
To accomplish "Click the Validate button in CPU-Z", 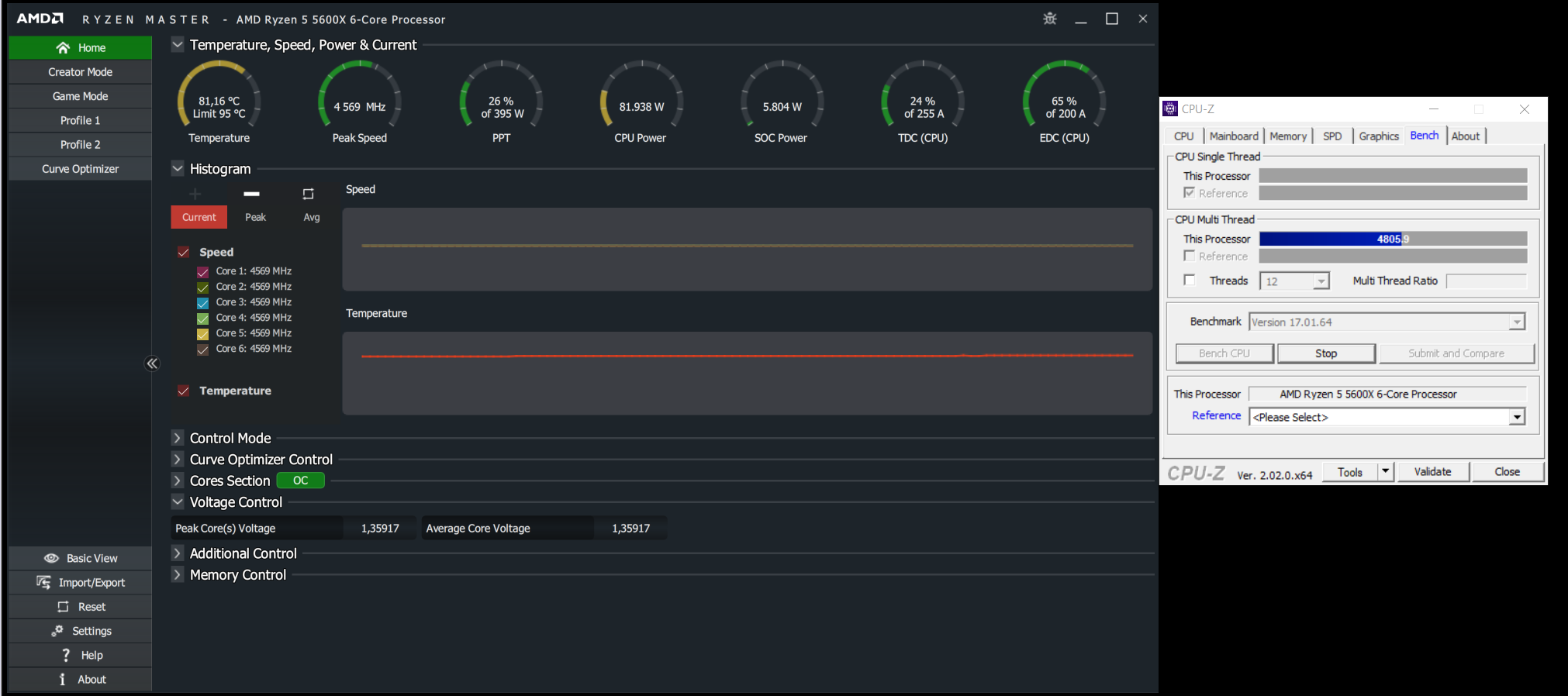I will tap(1433, 471).
